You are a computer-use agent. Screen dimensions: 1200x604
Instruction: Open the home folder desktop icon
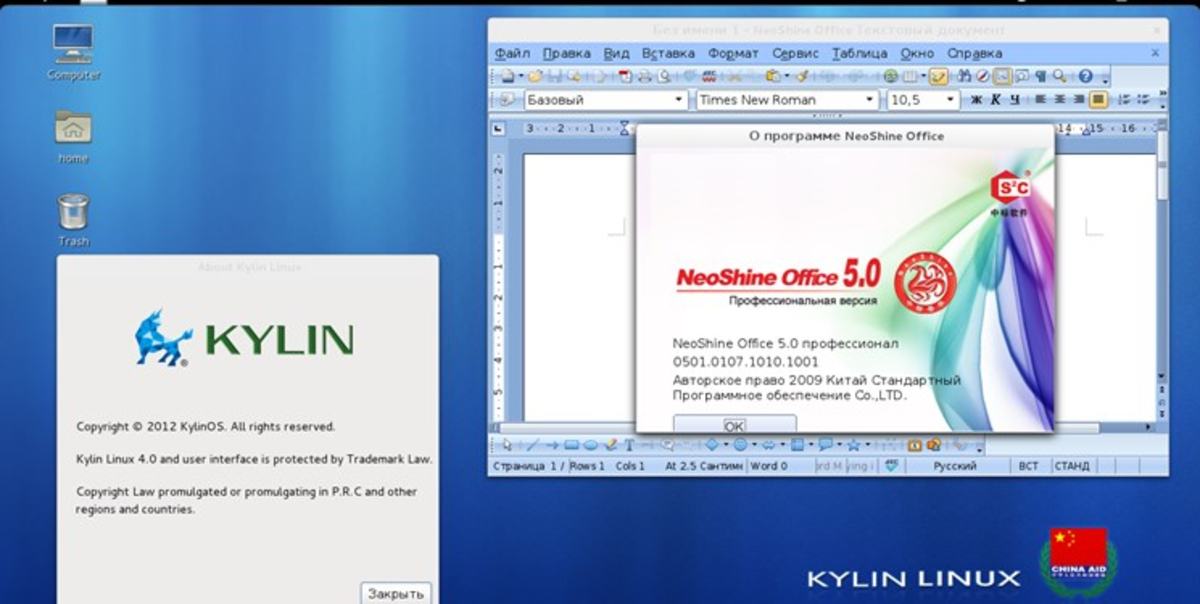[x=73, y=127]
